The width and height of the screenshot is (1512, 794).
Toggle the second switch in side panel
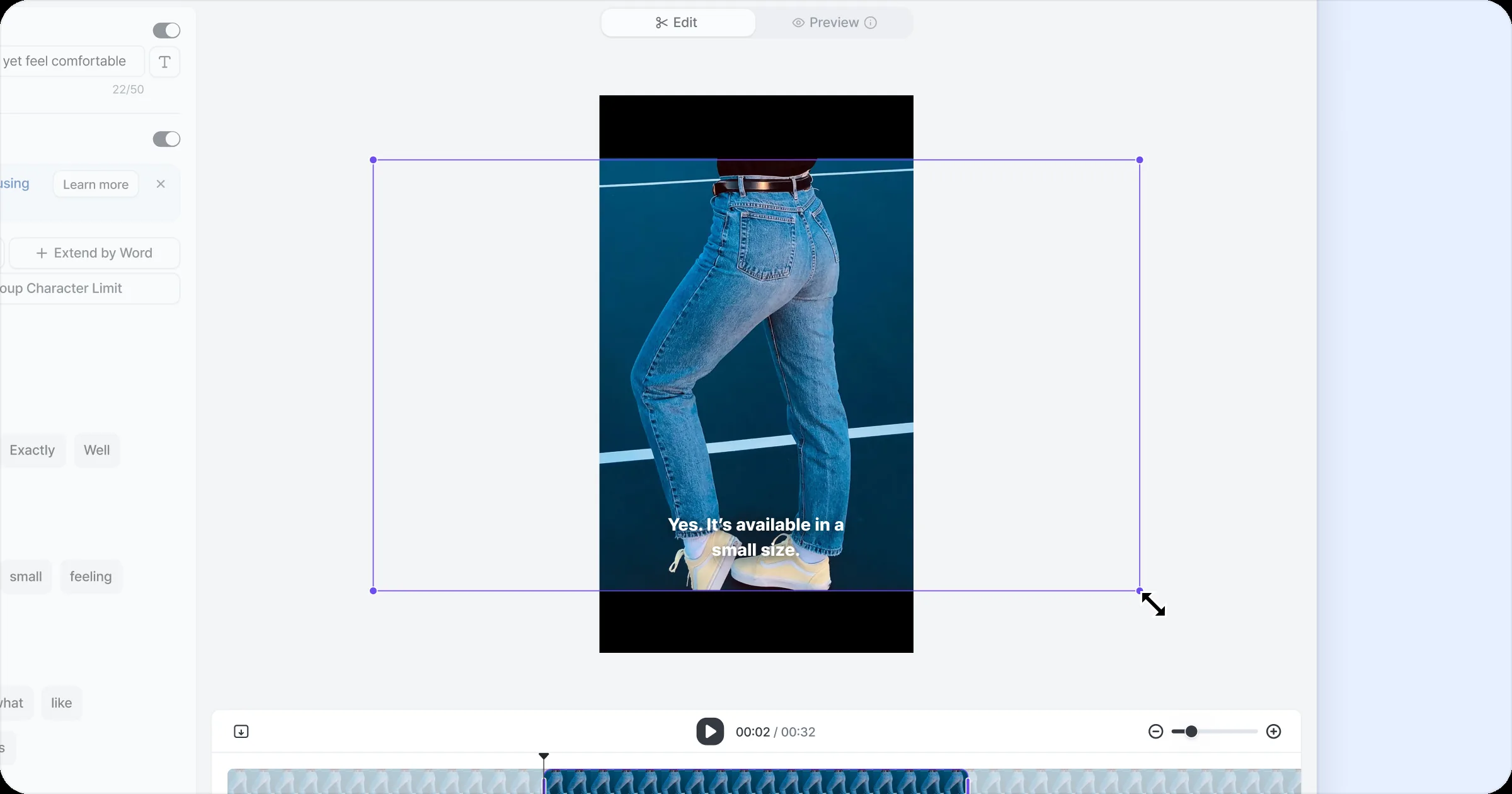[x=166, y=139]
